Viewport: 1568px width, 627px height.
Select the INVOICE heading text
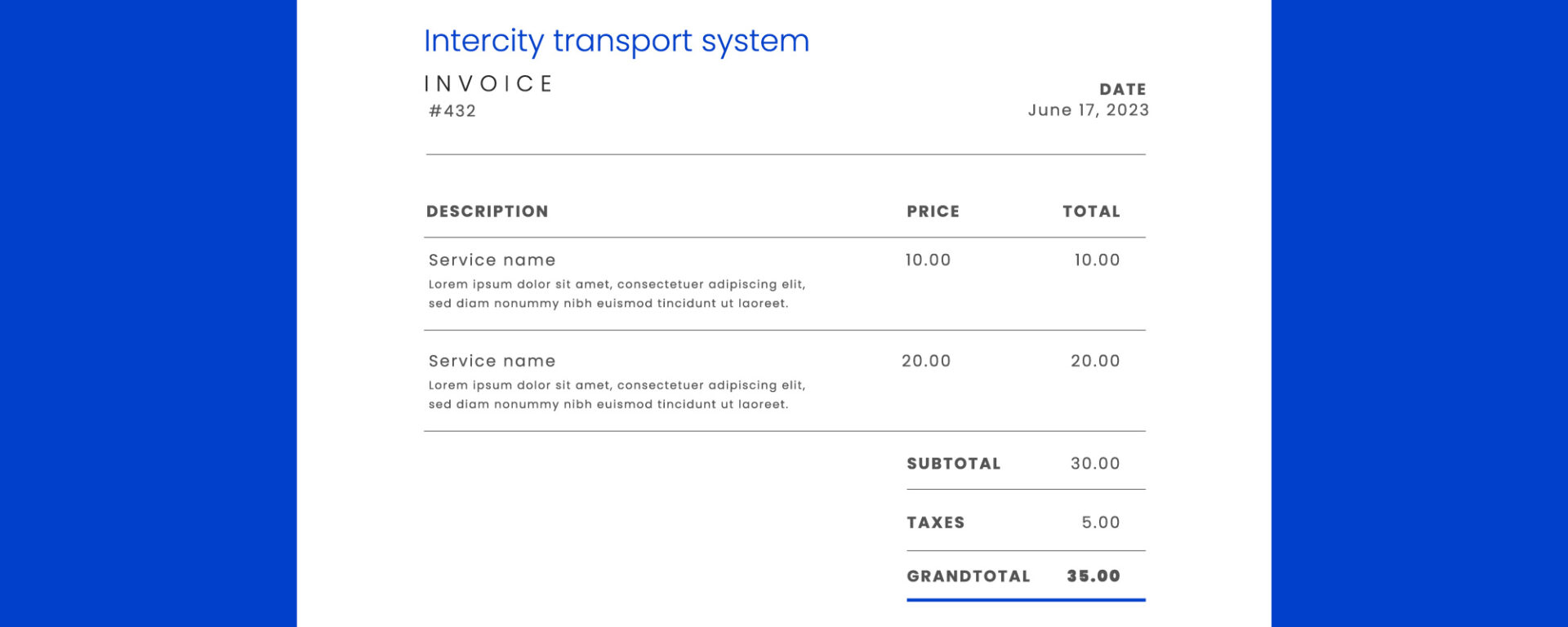488,84
